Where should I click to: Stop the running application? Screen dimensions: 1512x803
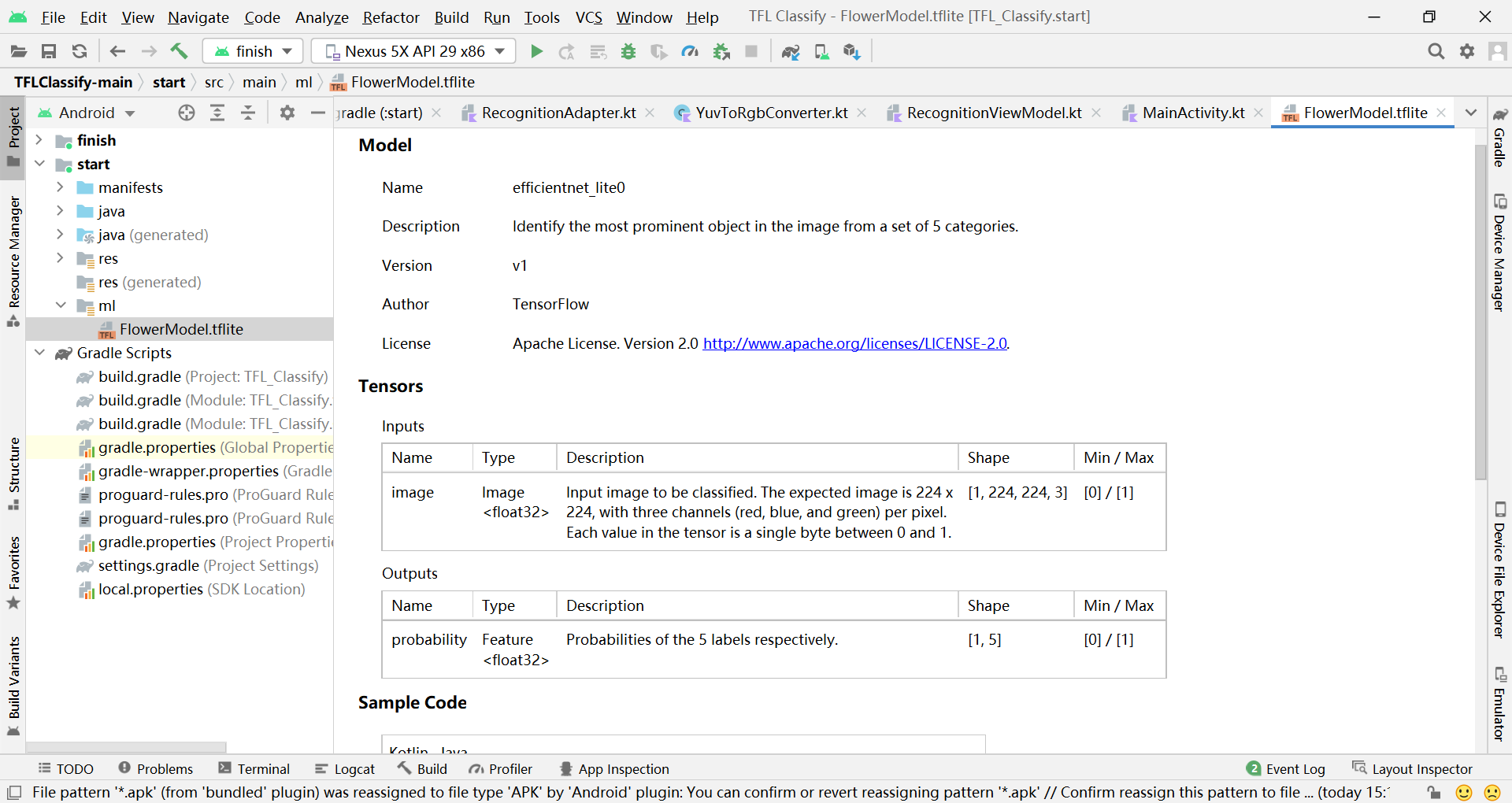(750, 50)
